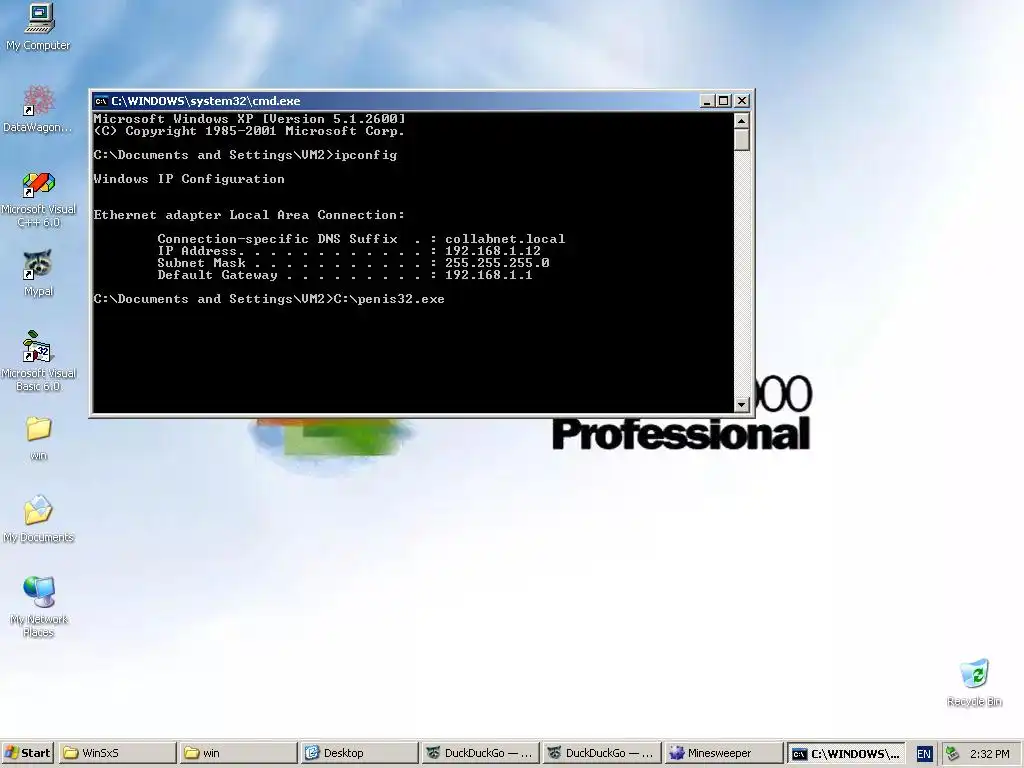Click the C:\WINDOWS cmd taskbar button
1024x768 pixels.
[x=846, y=754]
